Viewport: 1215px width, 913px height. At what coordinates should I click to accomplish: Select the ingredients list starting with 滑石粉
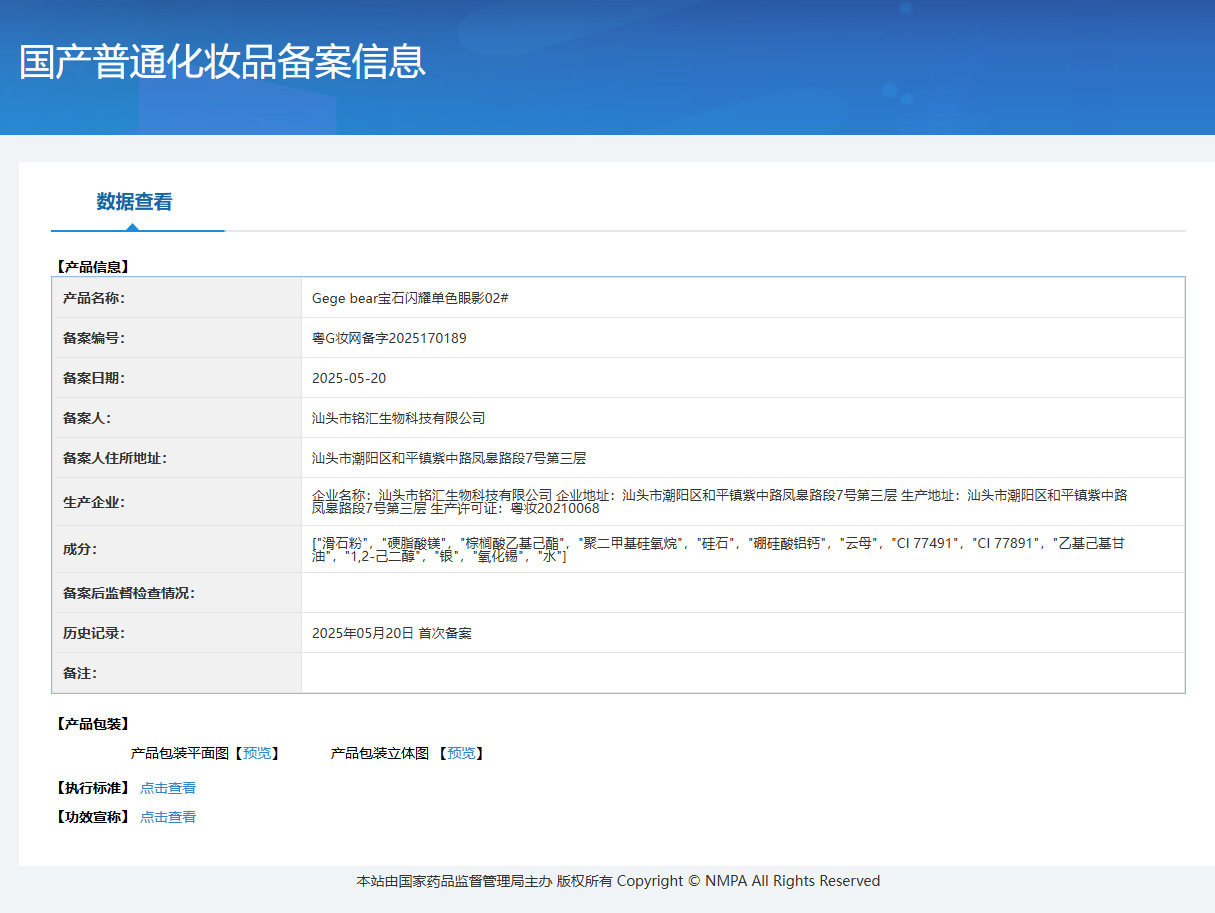coord(718,549)
